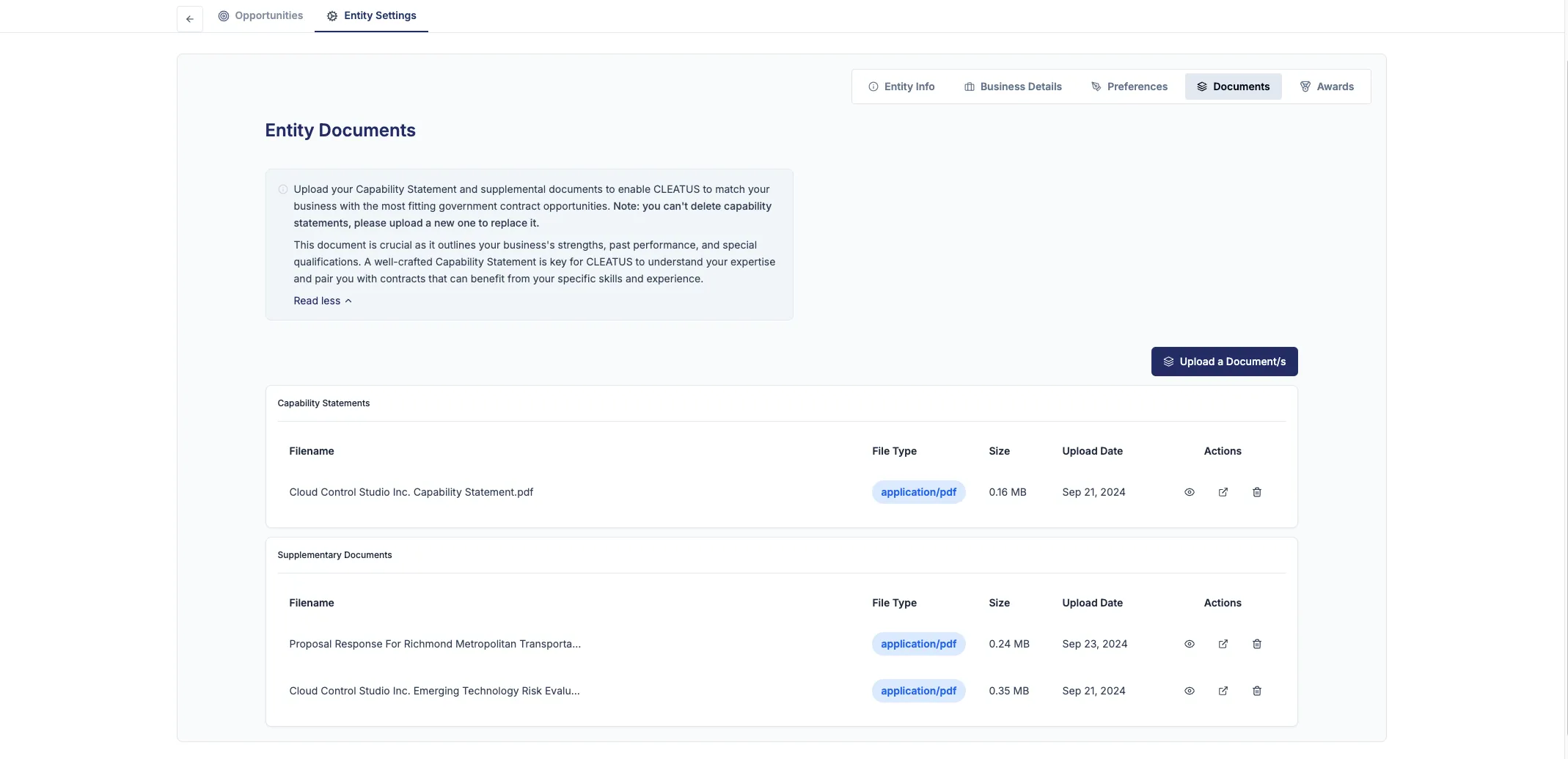Click Upload Date header in Supplementary Documents table

(1093, 603)
